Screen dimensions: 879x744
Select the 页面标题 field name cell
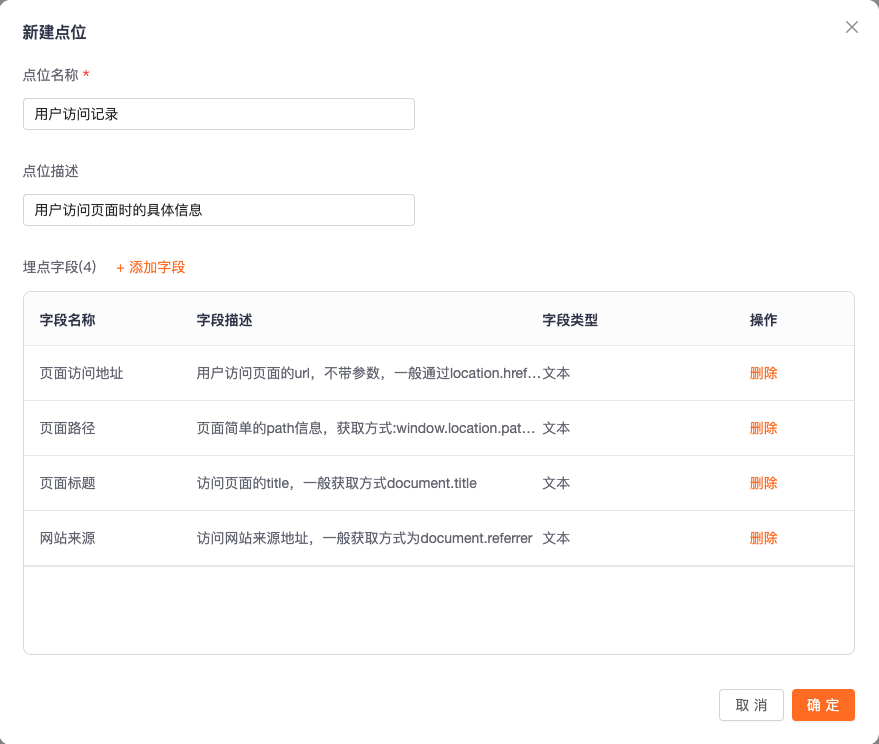pyautogui.click(x=67, y=483)
